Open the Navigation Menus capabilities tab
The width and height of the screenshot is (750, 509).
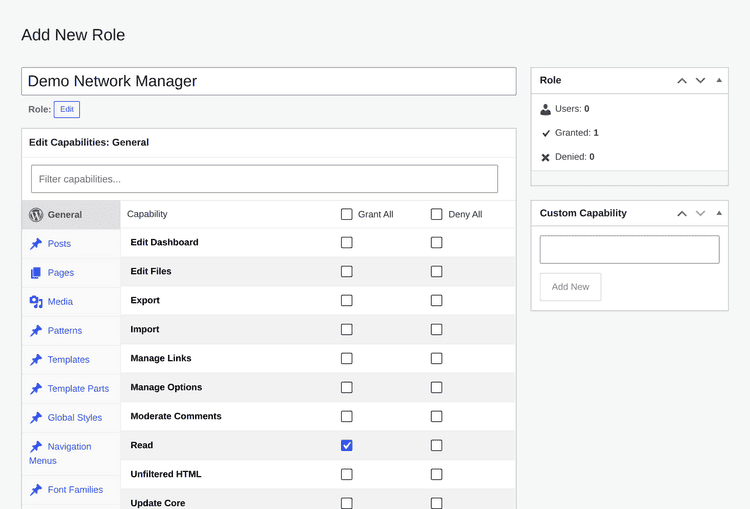pos(71,454)
